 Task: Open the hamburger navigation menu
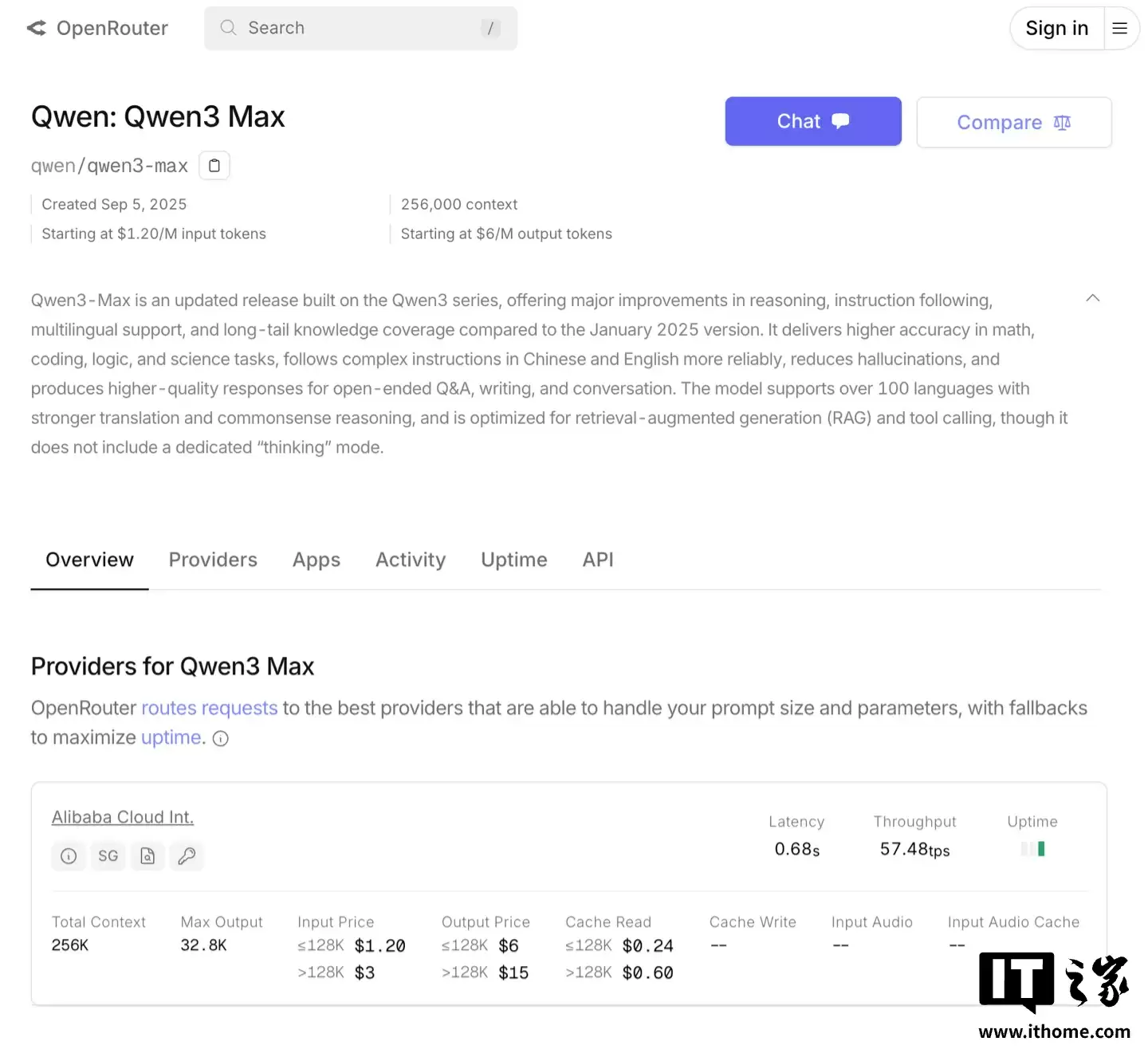point(1119,28)
